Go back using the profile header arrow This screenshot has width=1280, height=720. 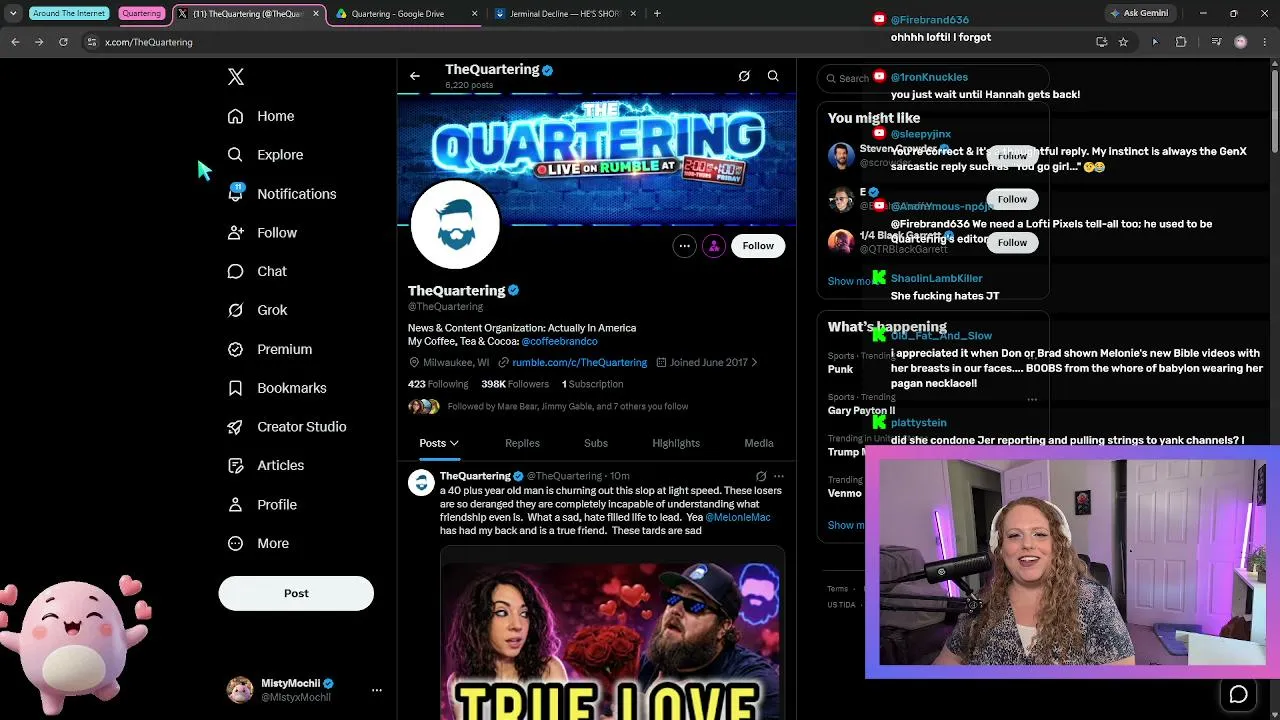[415, 76]
